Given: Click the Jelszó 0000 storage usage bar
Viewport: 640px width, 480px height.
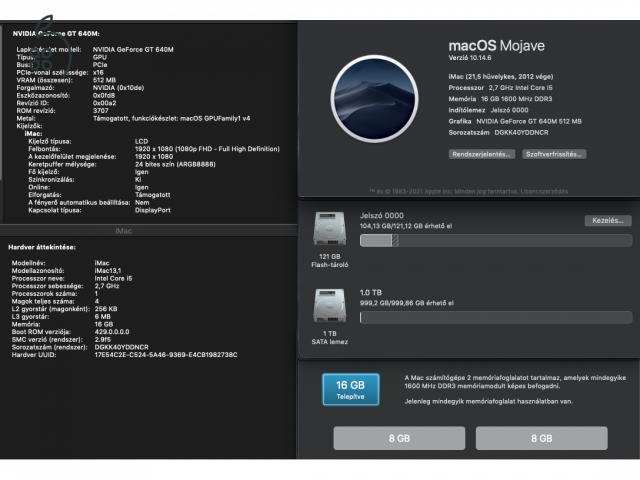Looking at the screenshot, I should click(495, 240).
